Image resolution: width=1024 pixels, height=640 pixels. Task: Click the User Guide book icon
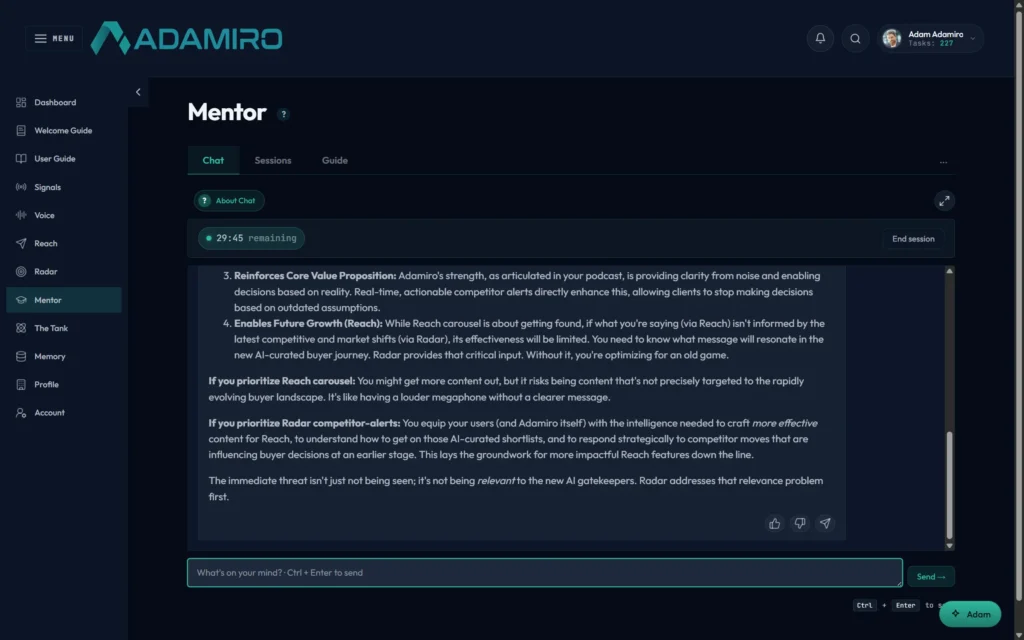coord(21,159)
